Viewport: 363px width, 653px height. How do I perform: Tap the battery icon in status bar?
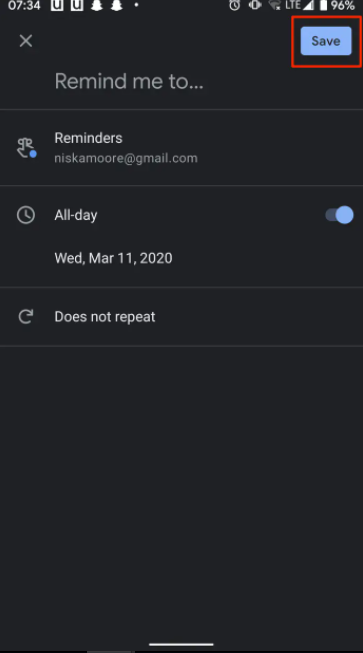(323, 5)
